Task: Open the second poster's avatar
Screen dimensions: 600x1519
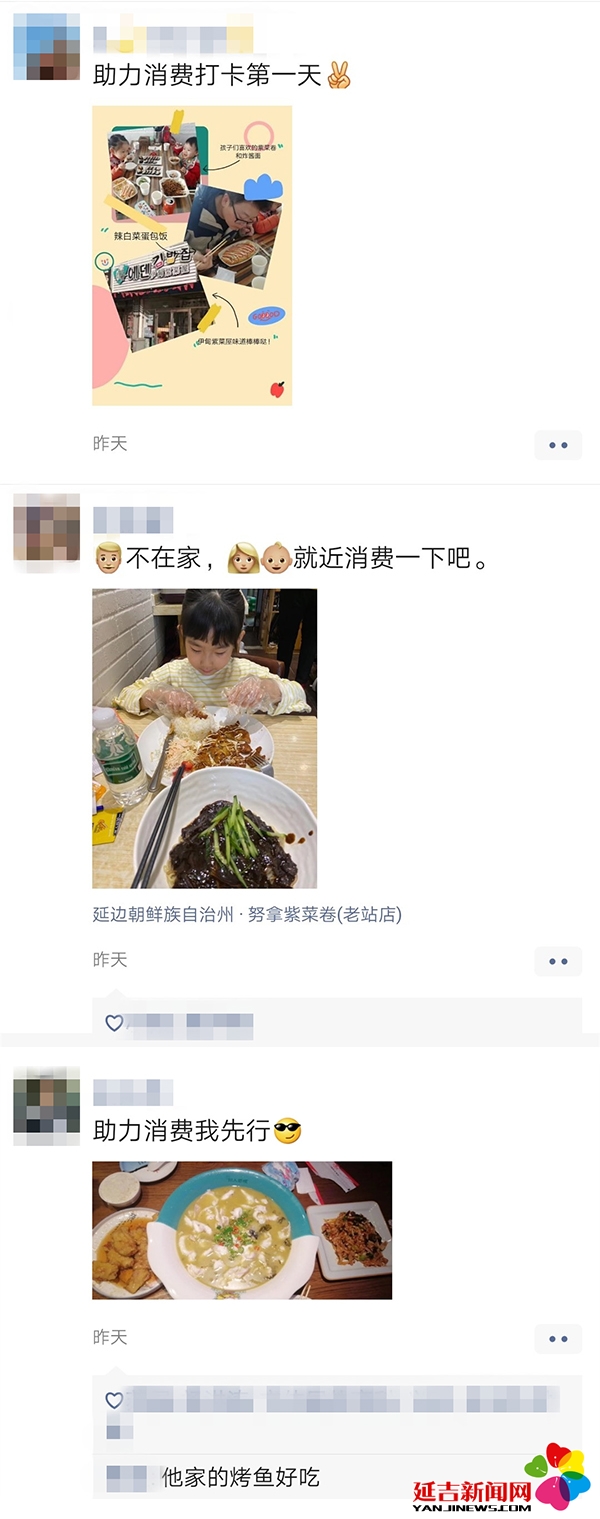Action: click(46, 534)
